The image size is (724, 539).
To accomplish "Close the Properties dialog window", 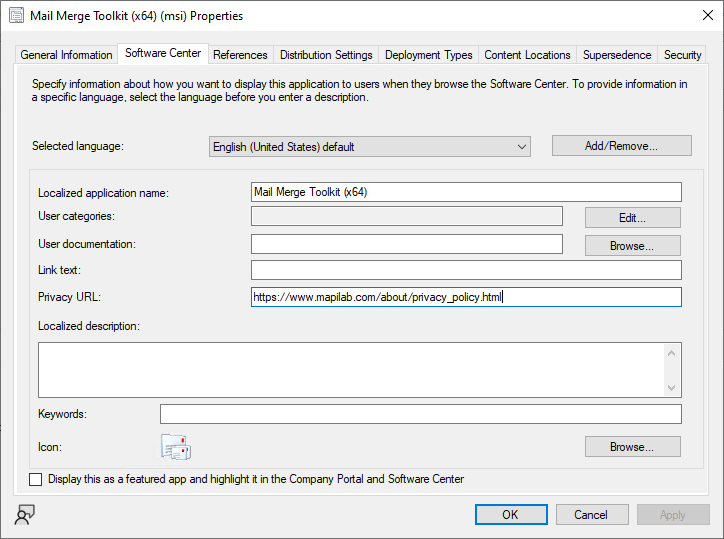I will tap(707, 15).
